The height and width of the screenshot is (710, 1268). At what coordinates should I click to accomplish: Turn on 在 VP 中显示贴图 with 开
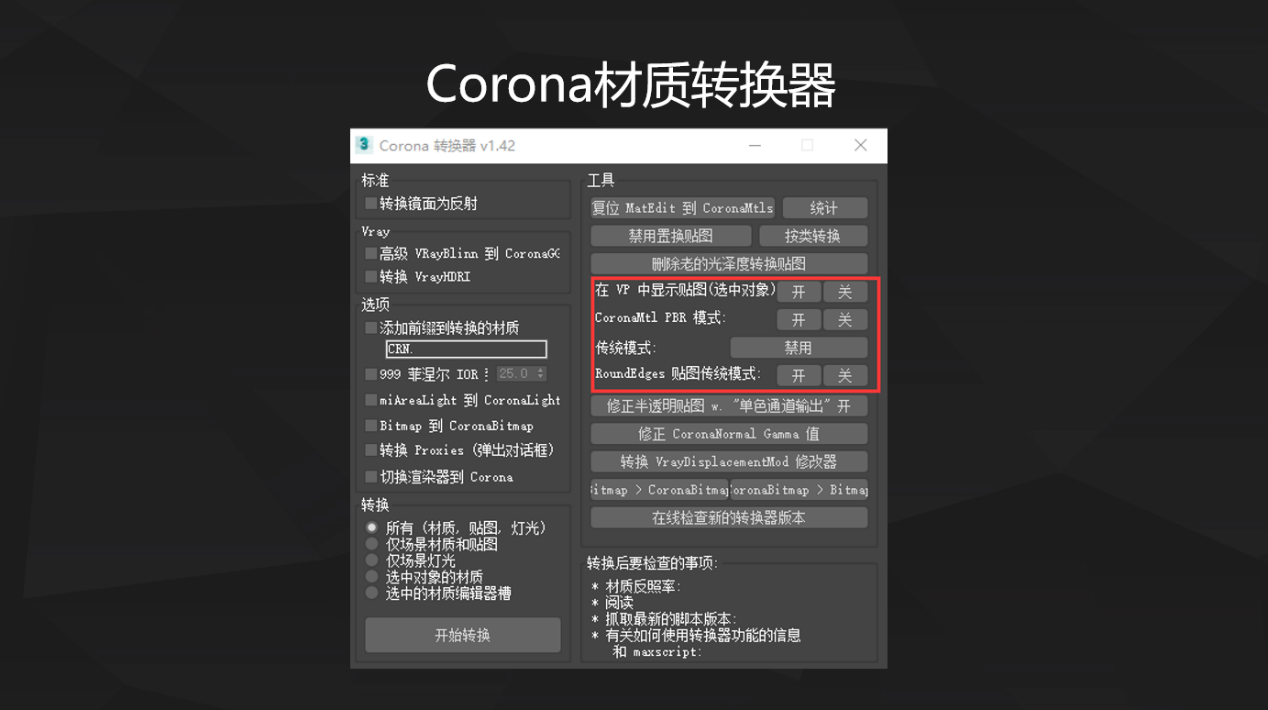pyautogui.click(x=798, y=292)
